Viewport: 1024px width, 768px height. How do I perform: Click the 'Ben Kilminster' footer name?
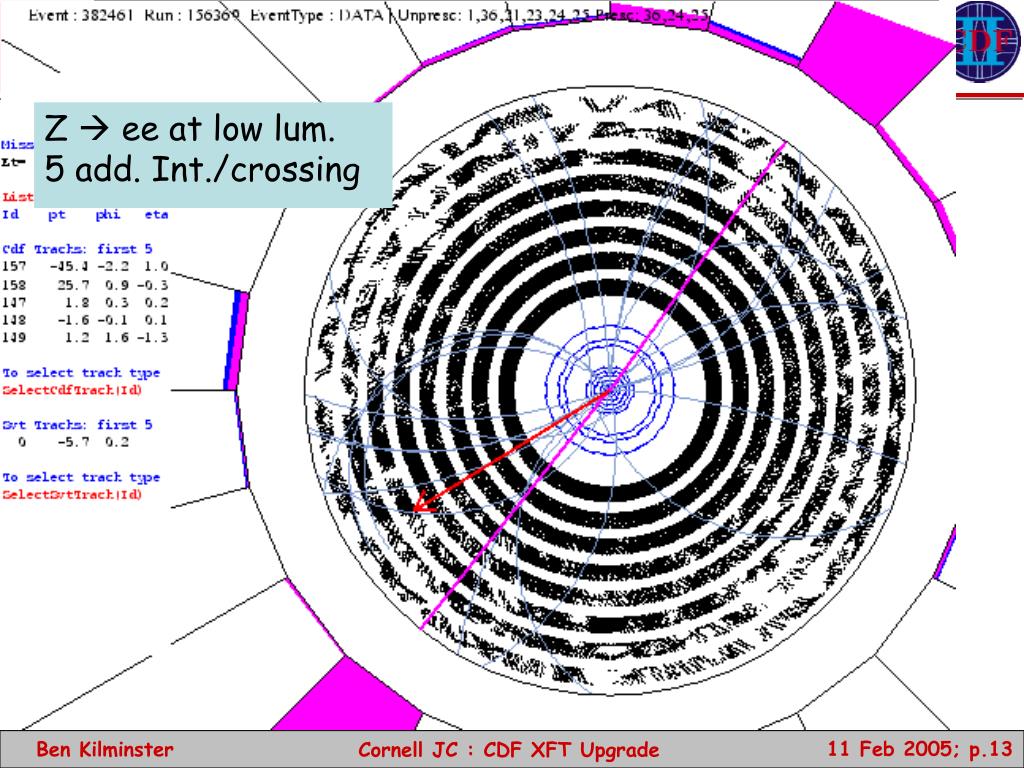click(x=105, y=749)
